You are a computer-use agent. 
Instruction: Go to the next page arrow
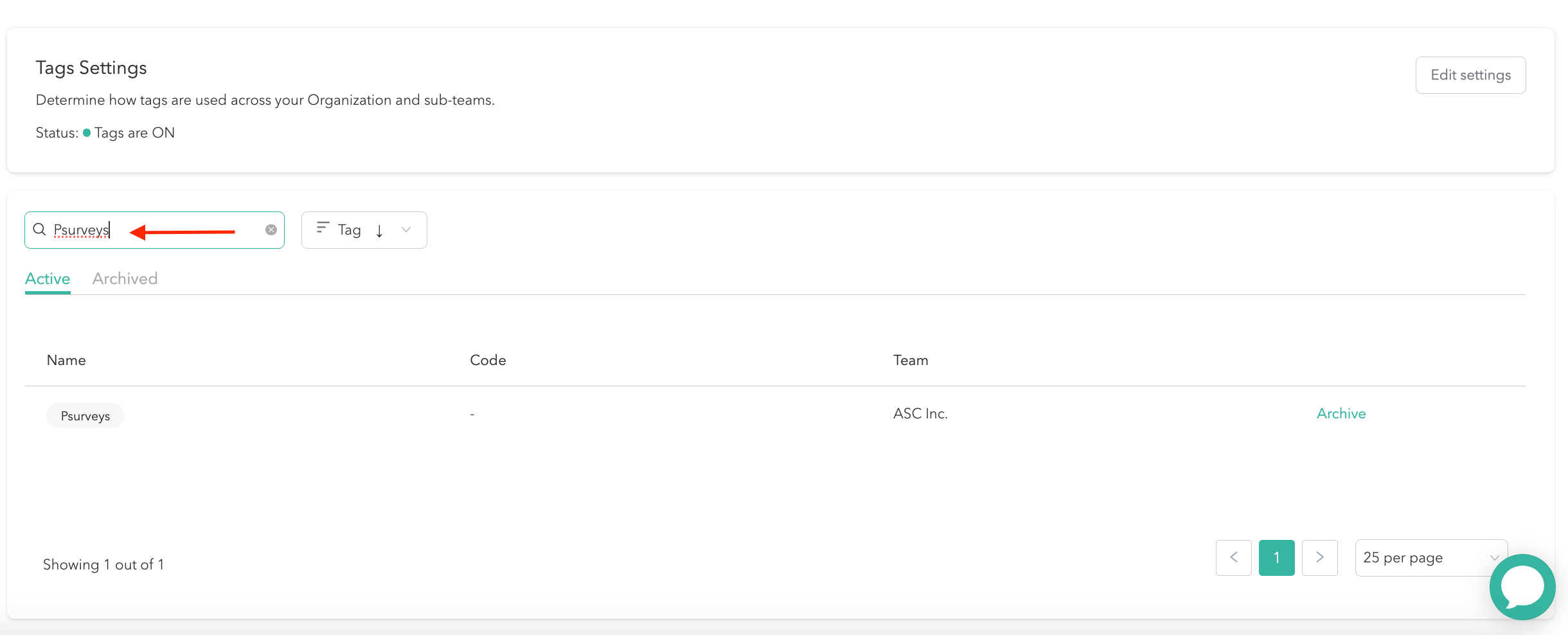1320,557
